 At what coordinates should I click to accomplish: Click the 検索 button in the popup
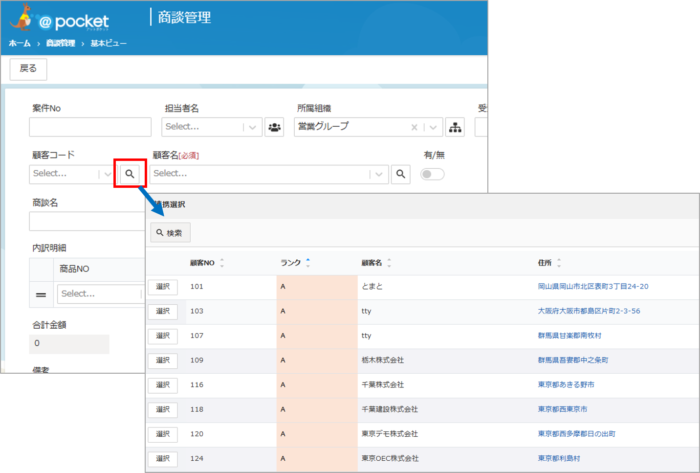pyautogui.click(x=169, y=233)
